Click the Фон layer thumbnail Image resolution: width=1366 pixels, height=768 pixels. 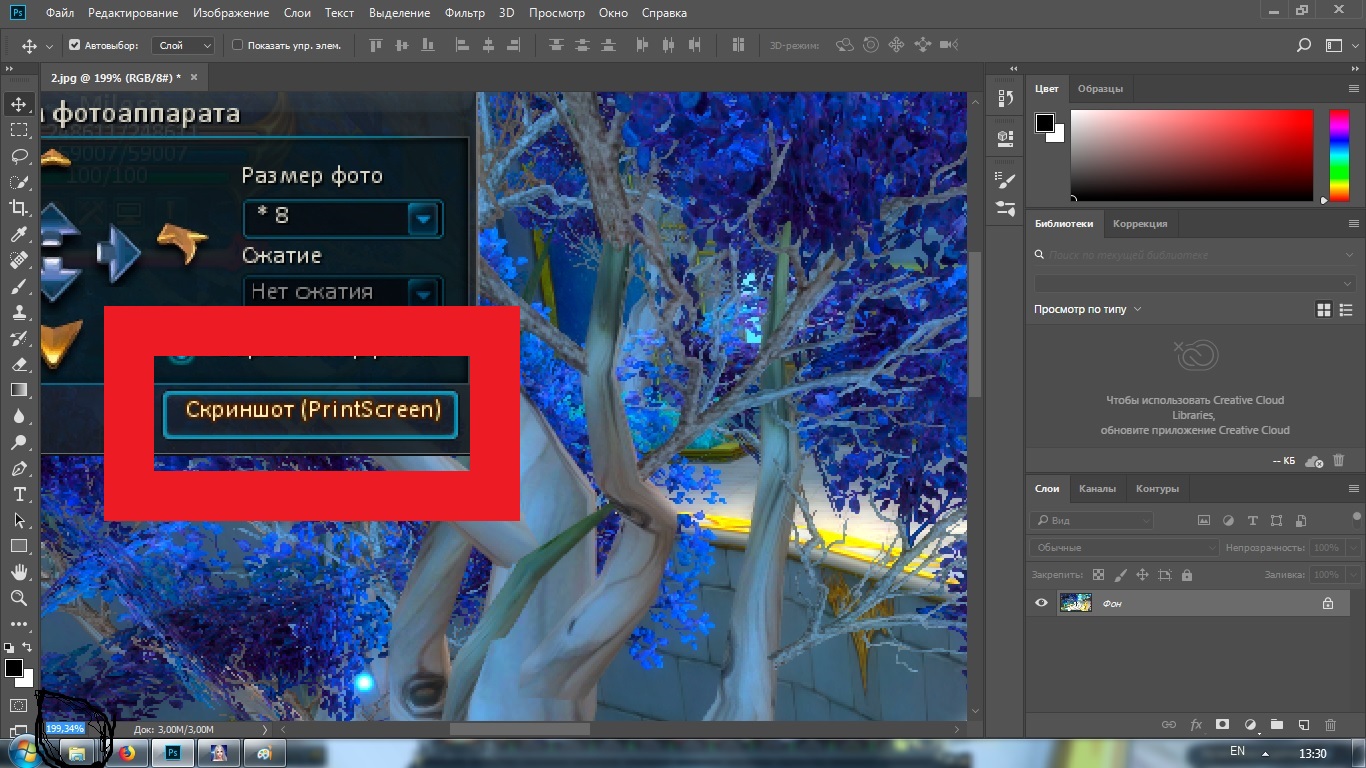[x=1075, y=603]
